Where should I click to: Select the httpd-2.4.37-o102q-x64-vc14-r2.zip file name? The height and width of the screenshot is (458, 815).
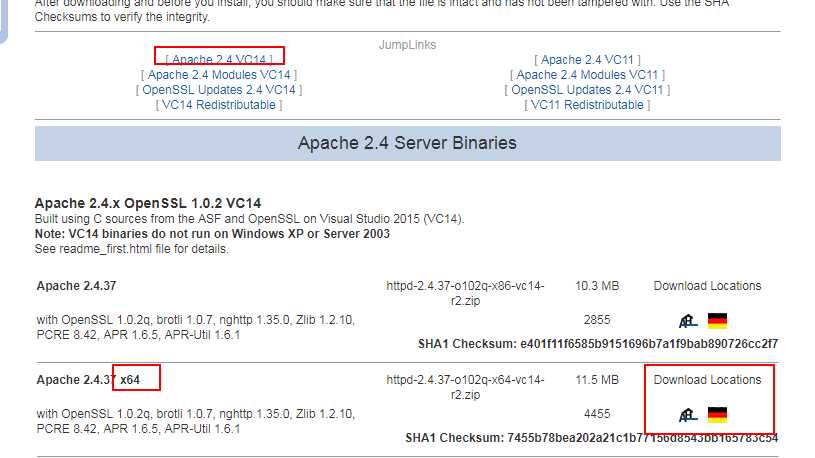click(x=465, y=387)
